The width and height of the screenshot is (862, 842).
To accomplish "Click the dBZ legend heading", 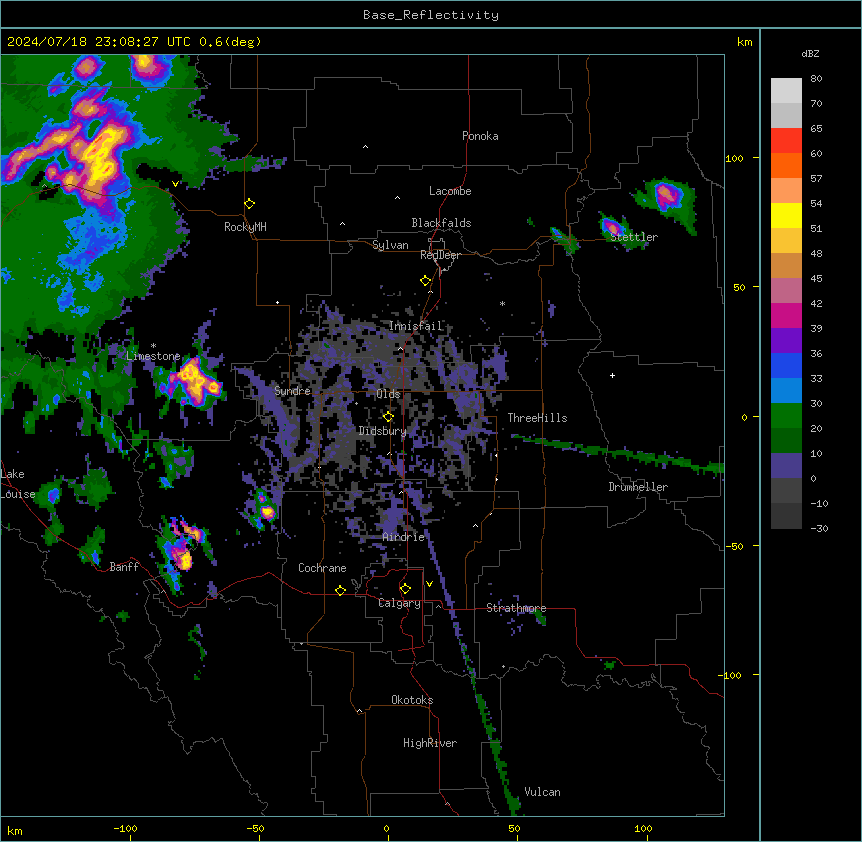I will tap(810, 53).
